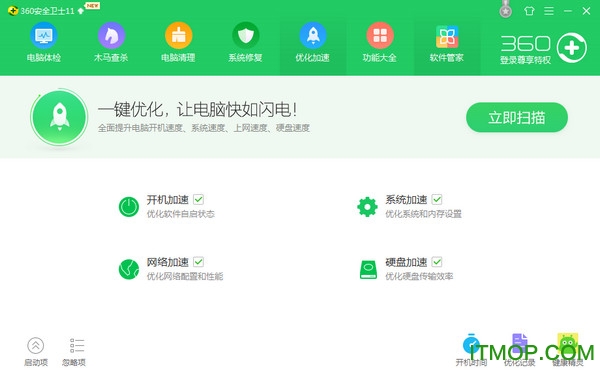Click the 360安全卫士 logo in the title bar

click(13, 11)
